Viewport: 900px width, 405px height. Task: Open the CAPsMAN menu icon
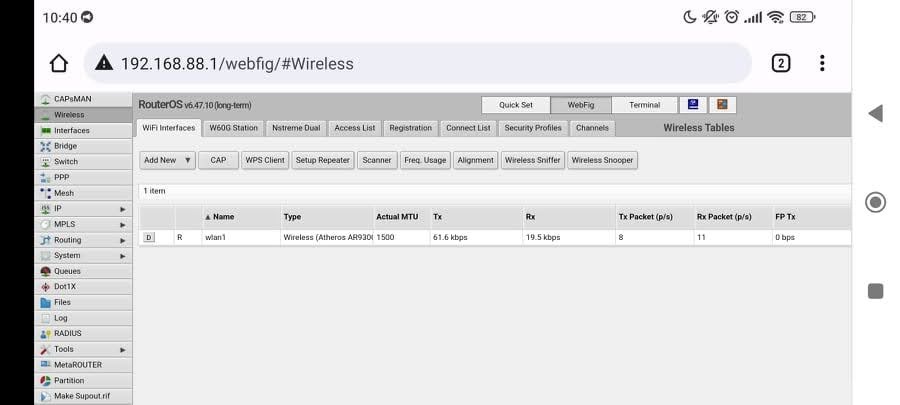pyautogui.click(x=45, y=99)
